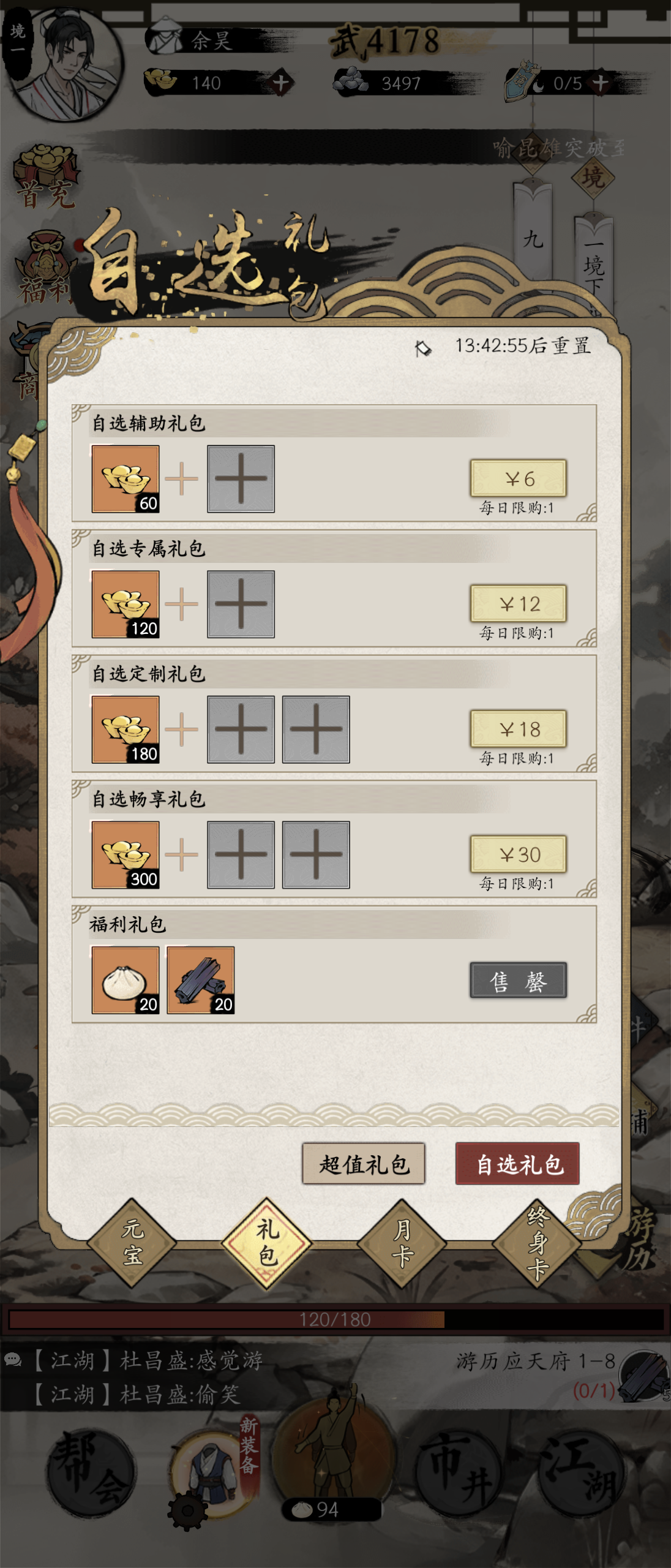Switch to the 月卡 diamond tab

pos(402,1244)
